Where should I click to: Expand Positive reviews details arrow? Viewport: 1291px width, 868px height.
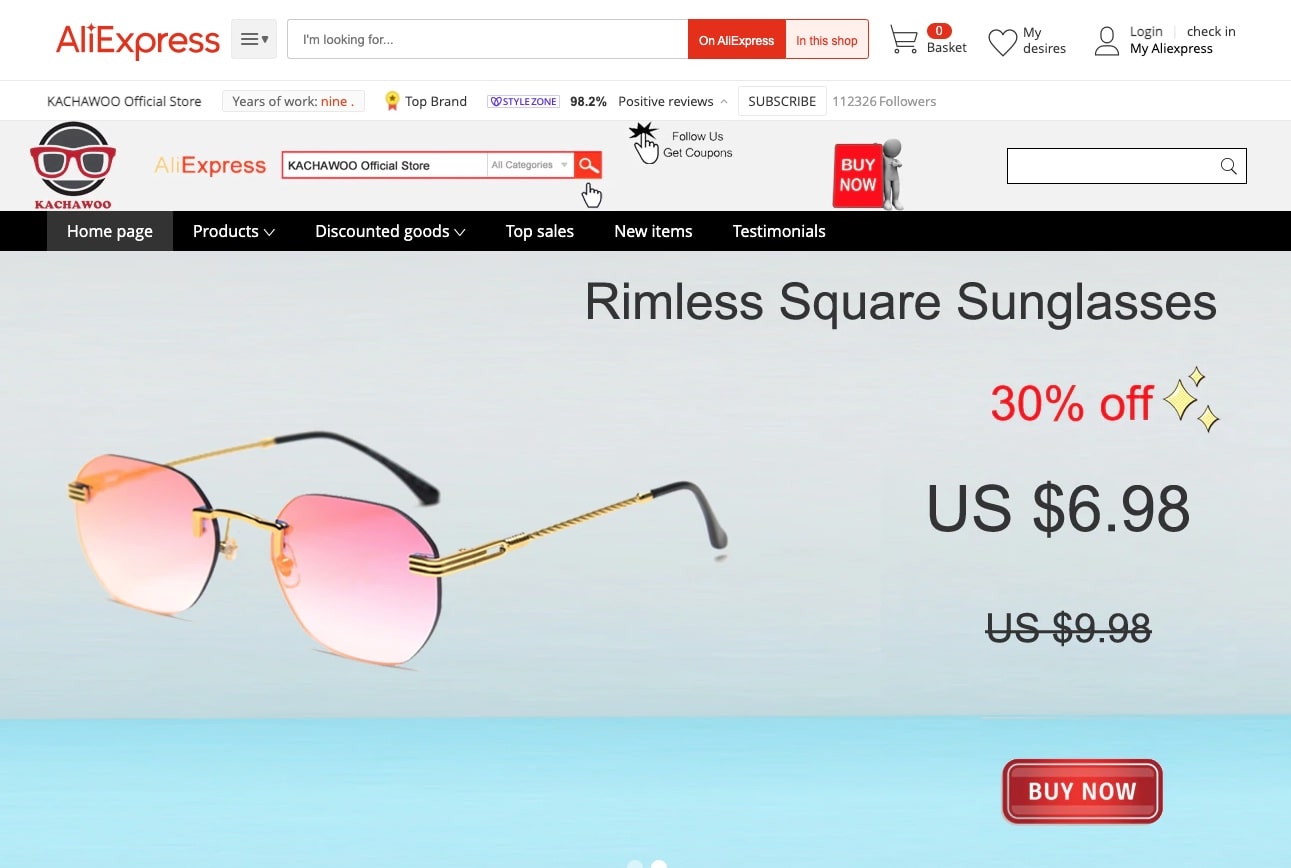pos(723,102)
